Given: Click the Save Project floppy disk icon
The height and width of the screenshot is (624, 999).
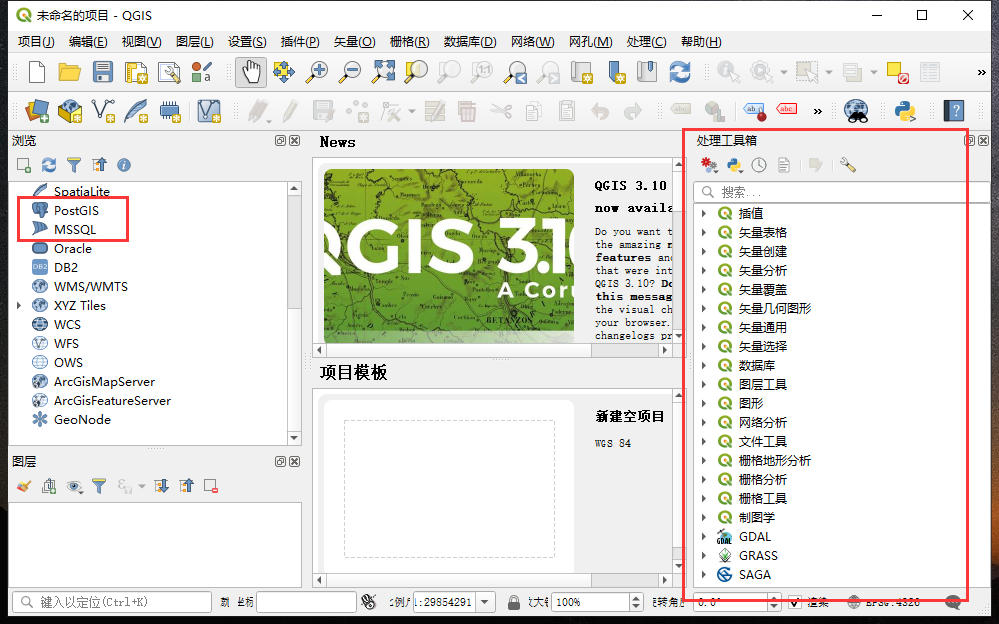Looking at the screenshot, I should (x=103, y=72).
